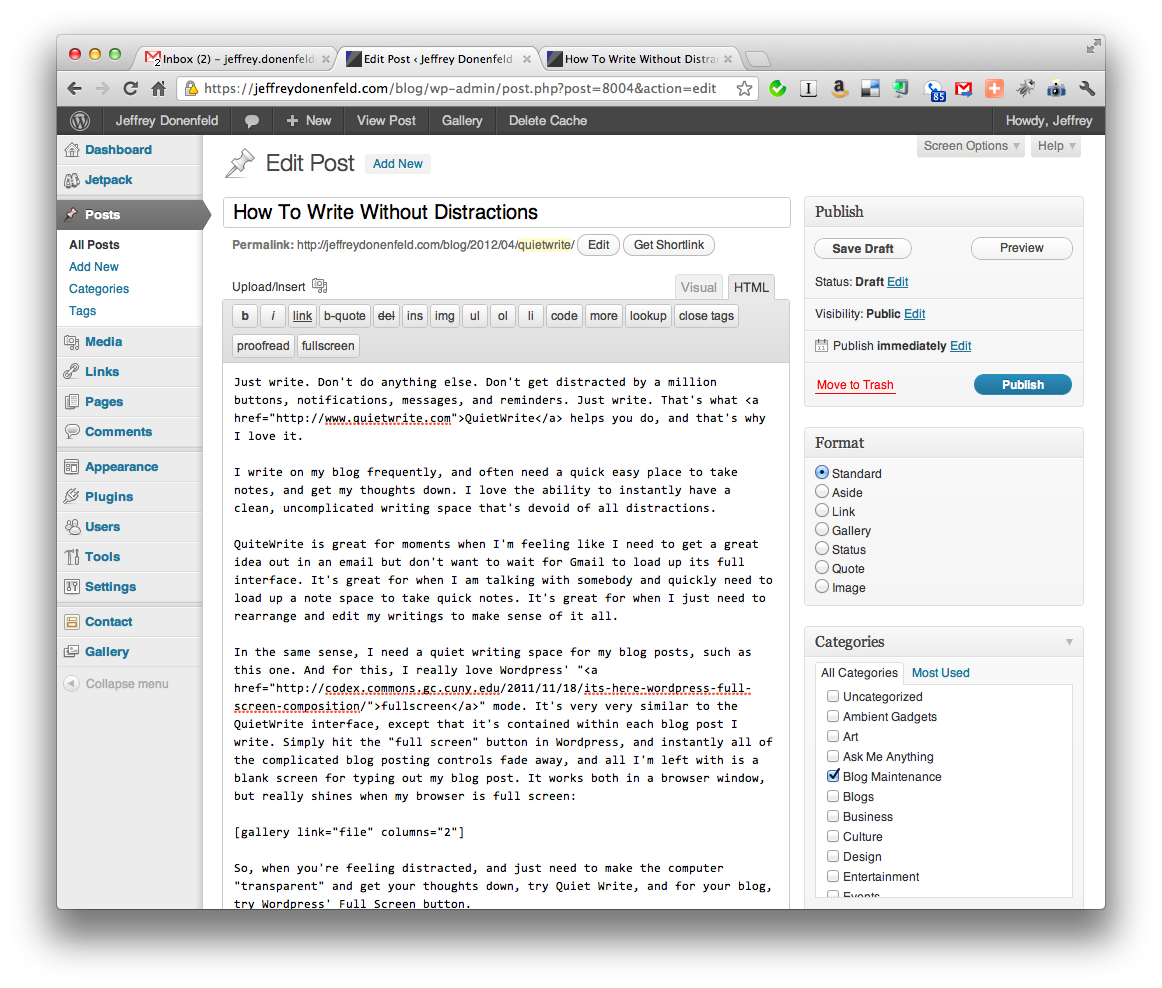This screenshot has width=1162, height=988.
Task: Switch to the HTML editor tab
Action: coord(751,288)
